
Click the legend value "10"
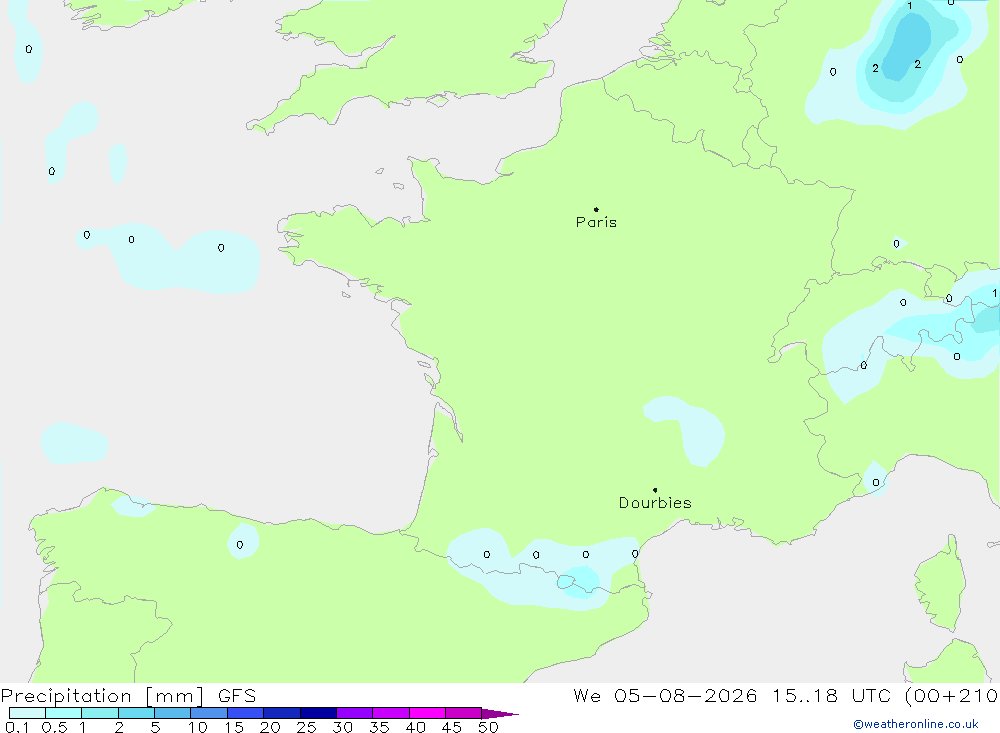pos(197,727)
